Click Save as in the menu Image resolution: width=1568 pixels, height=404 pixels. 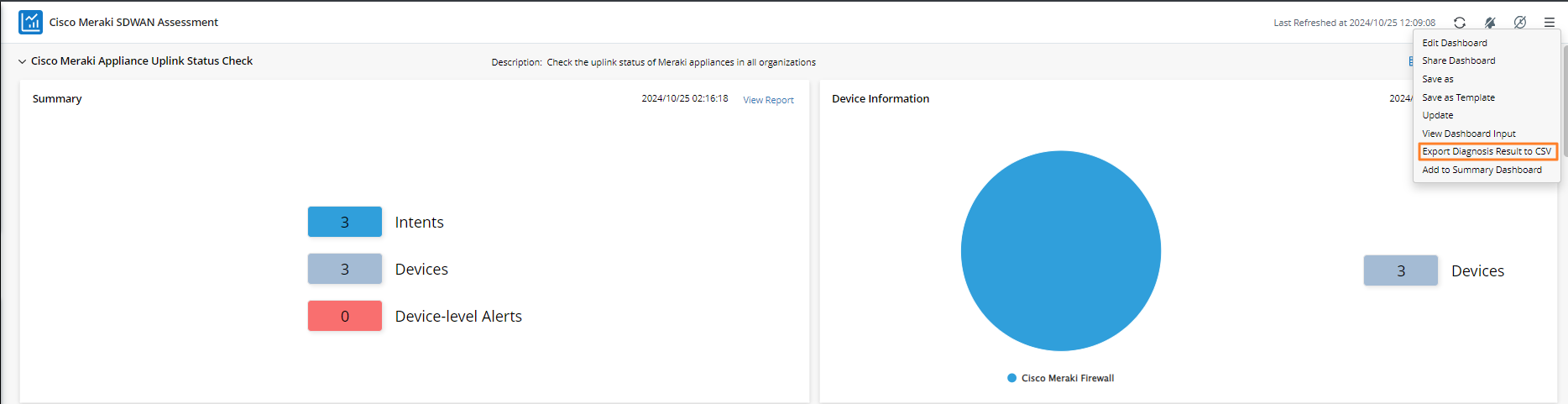[1437, 79]
